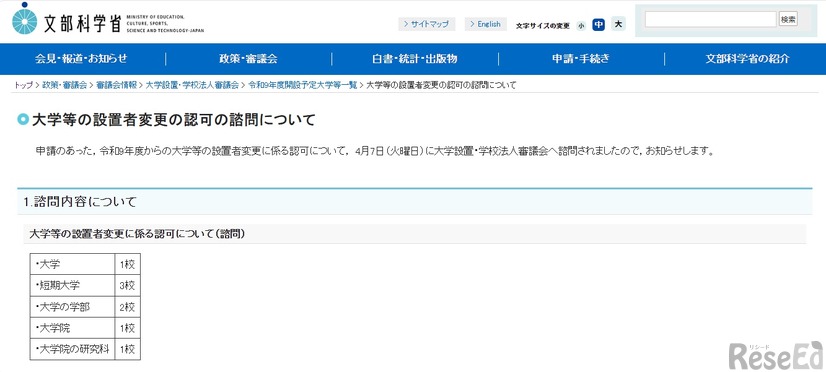Click the 1.諮問内容について heading

[x=80, y=201]
